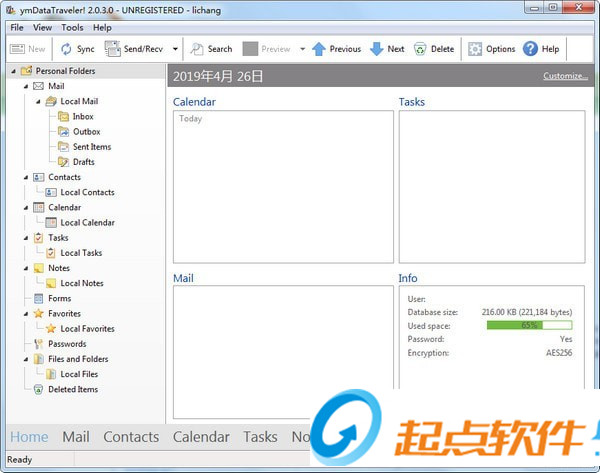
Task: Switch to the Tasks bottom tab
Action: [260, 437]
